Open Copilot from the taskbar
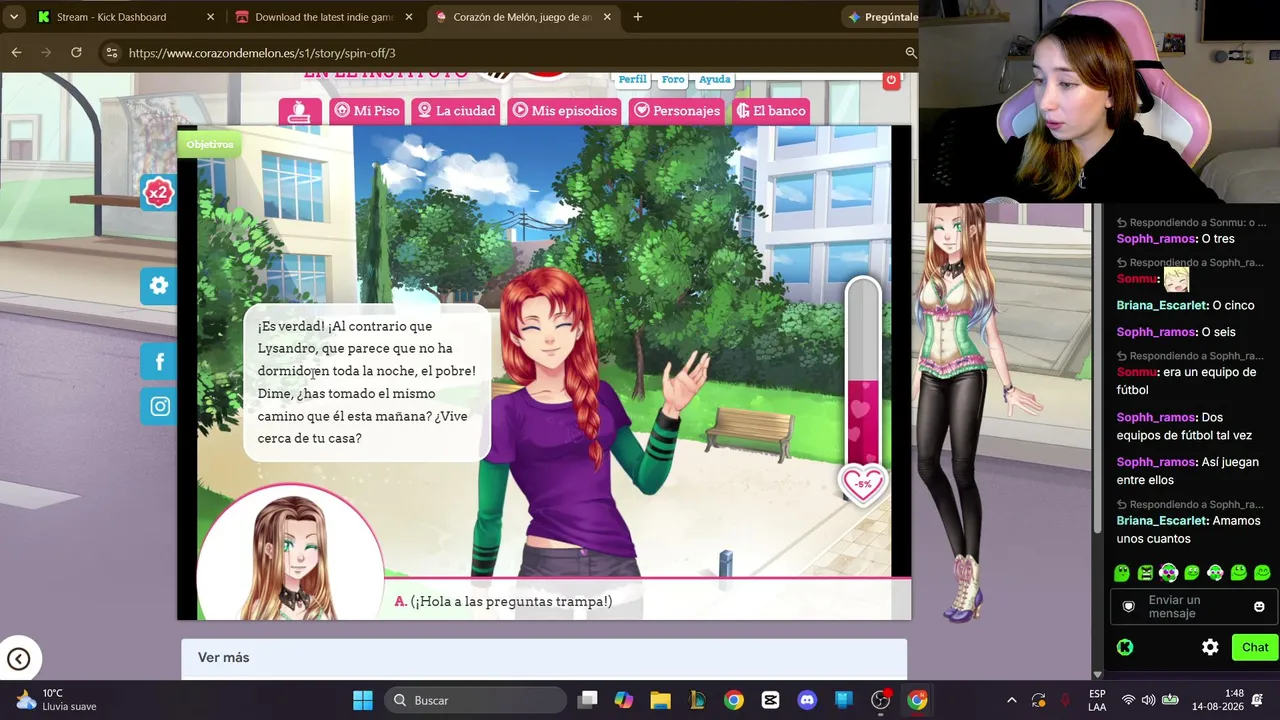The height and width of the screenshot is (720, 1280). 623,700
